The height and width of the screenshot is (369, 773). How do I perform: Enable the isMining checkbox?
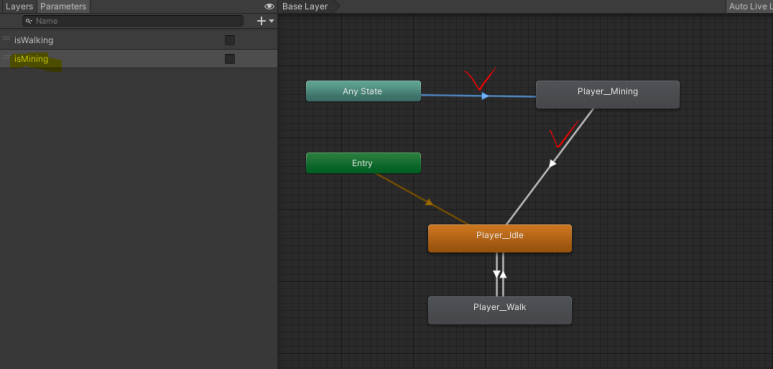point(230,59)
